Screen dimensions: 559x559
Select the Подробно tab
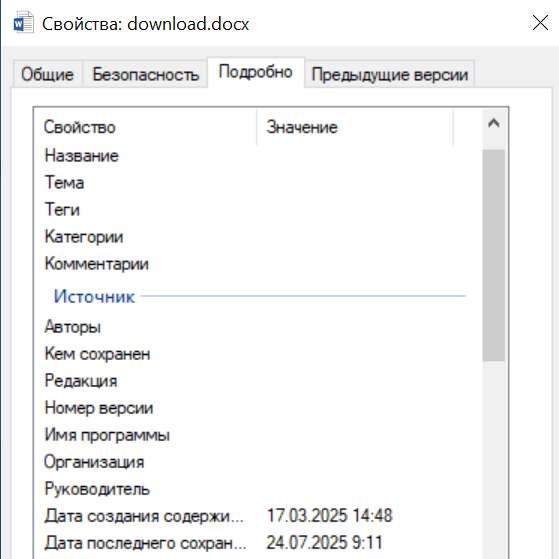(x=256, y=72)
